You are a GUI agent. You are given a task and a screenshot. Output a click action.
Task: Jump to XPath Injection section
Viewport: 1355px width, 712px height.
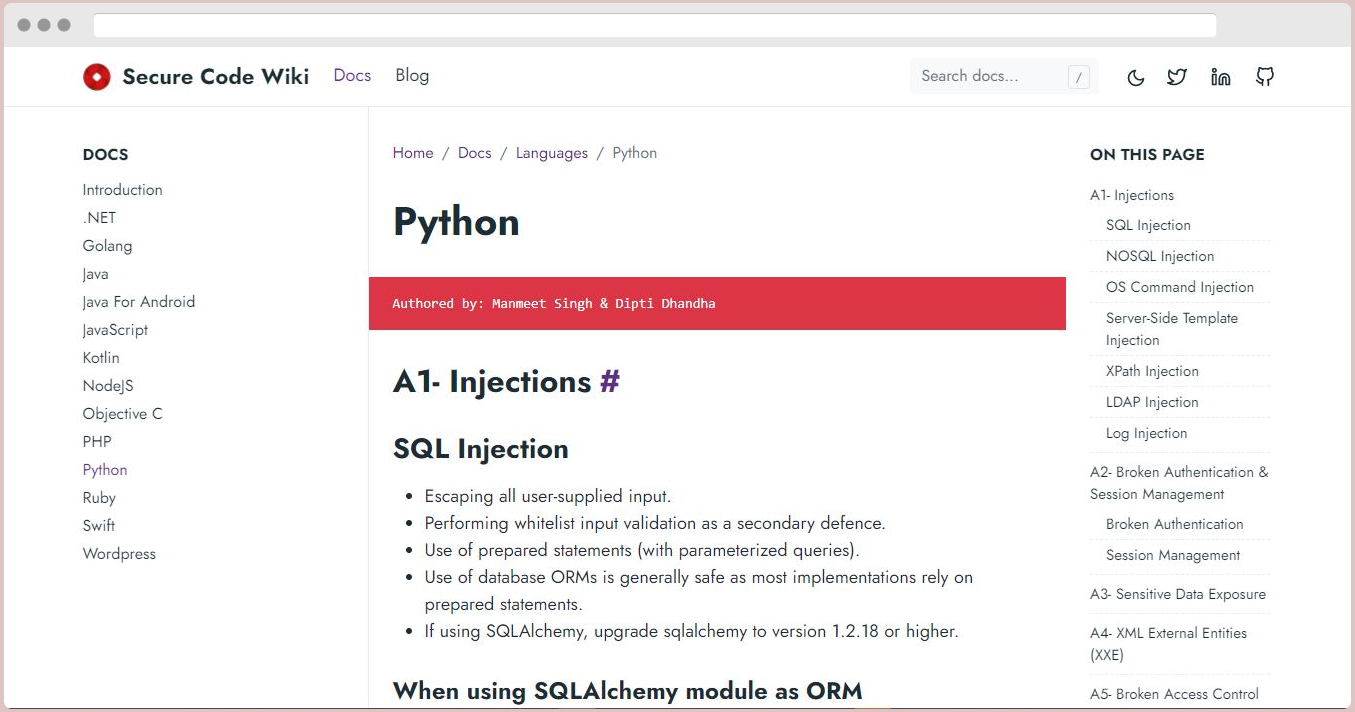1152,372
